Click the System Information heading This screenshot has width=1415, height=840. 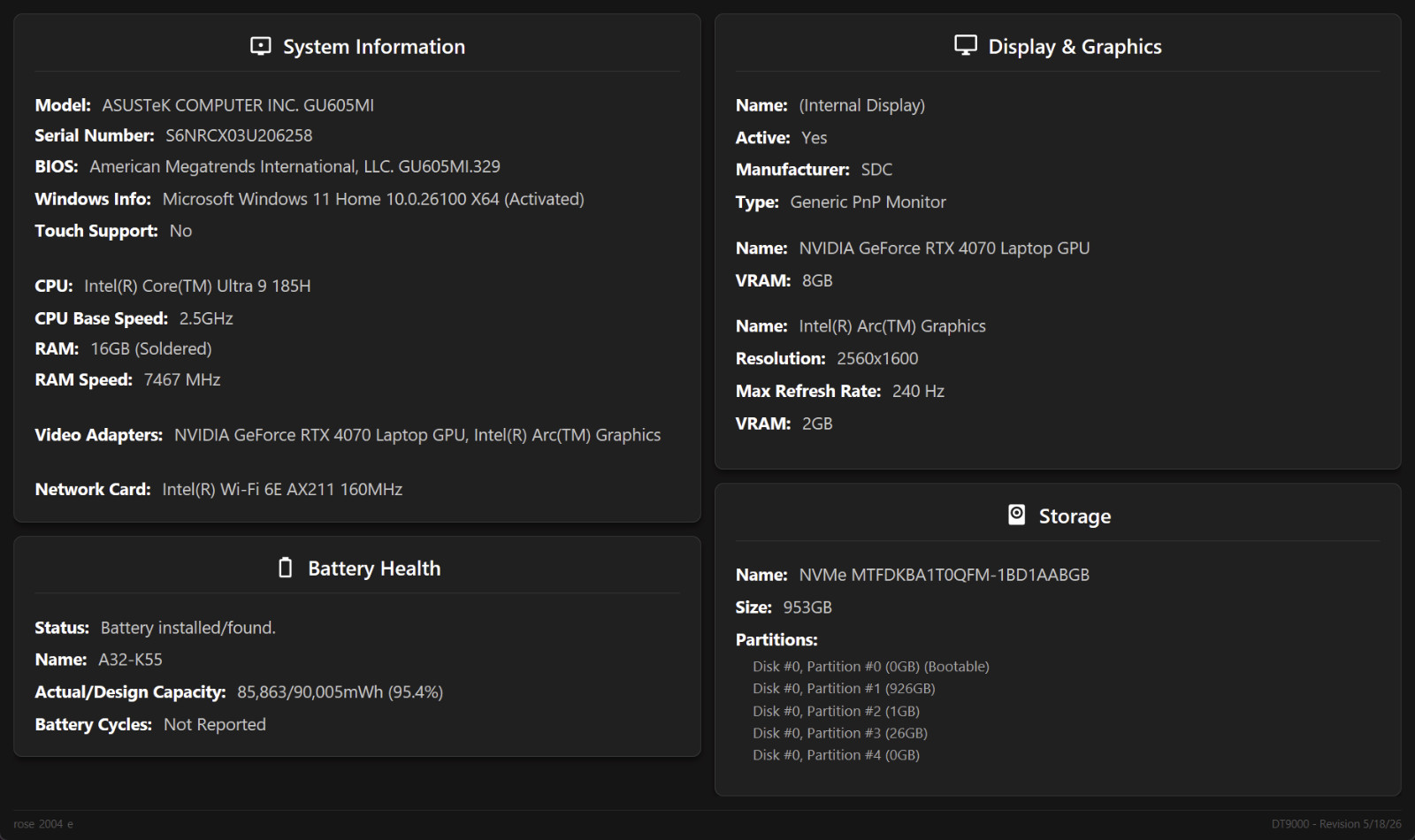(x=373, y=47)
